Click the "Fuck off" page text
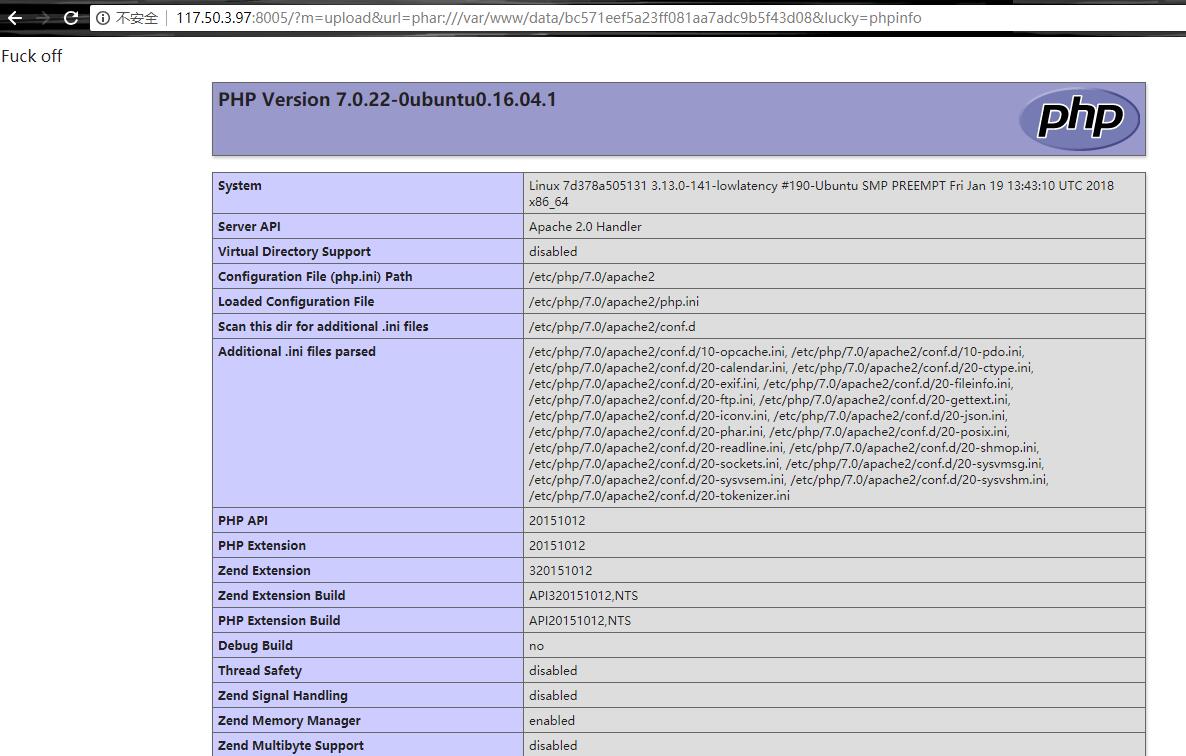 32,56
